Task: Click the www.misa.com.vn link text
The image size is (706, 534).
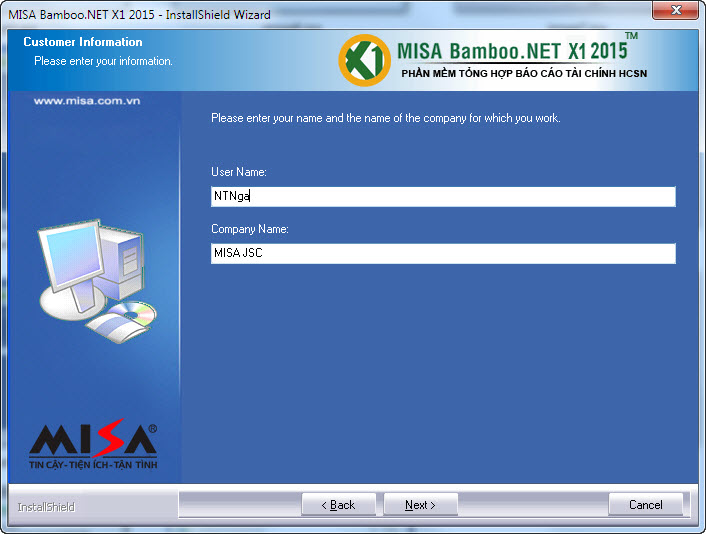Action: [x=87, y=101]
